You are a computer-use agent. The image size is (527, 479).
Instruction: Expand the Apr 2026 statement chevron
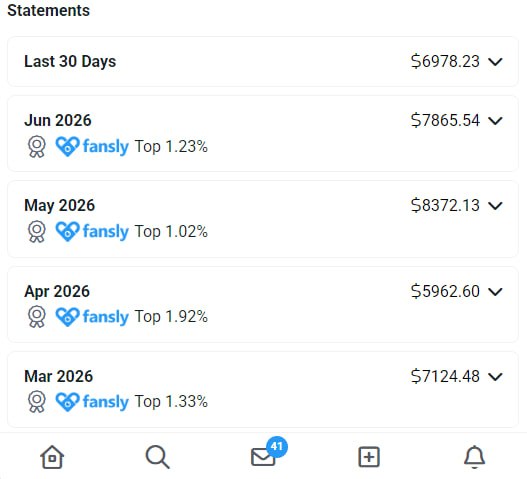pyautogui.click(x=495, y=291)
